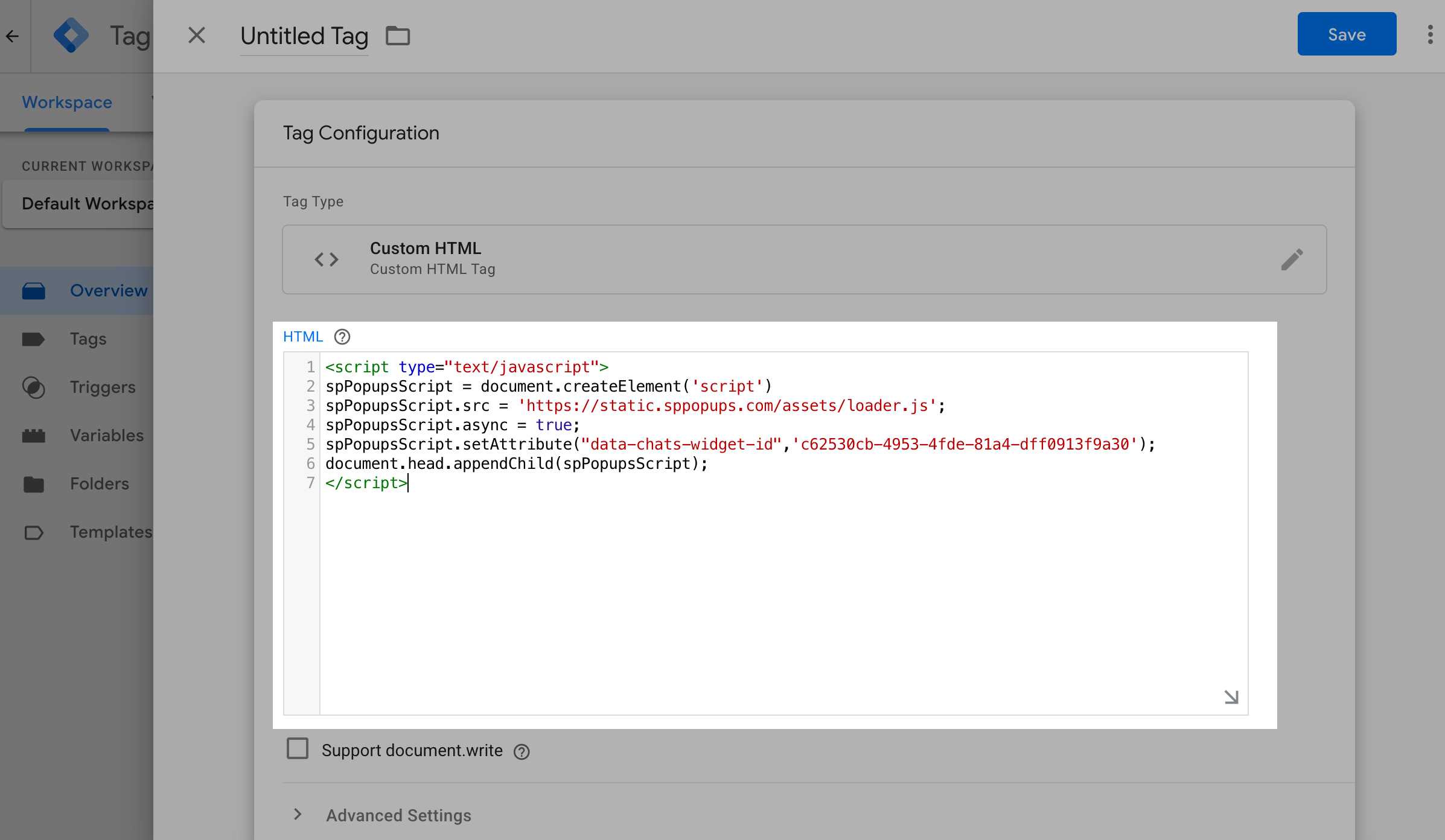1445x840 pixels.
Task: Click the folder icon next to Untitled Tag
Action: tap(398, 36)
